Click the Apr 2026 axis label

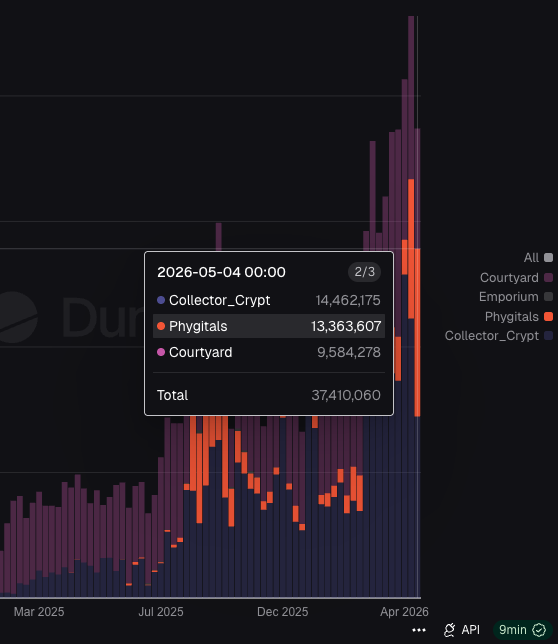(404, 612)
